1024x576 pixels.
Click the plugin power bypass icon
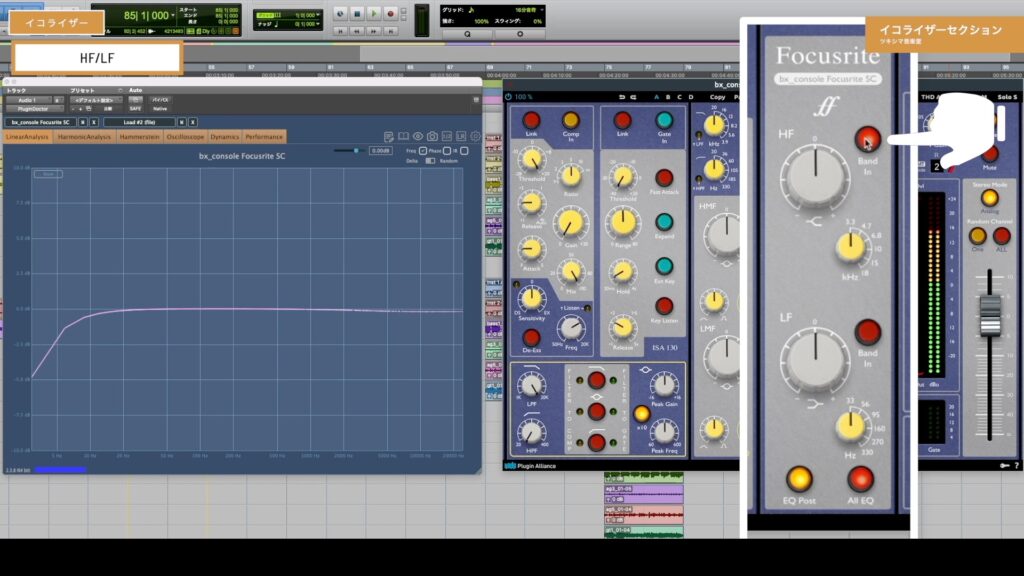(508, 97)
